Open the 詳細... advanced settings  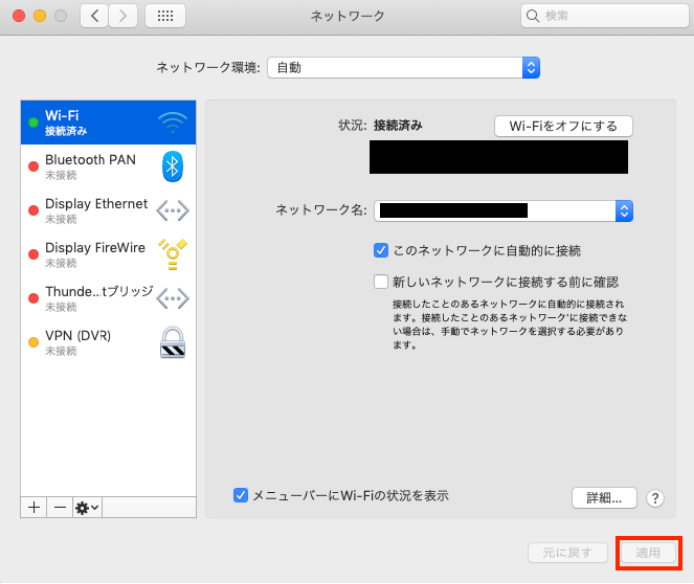[x=604, y=498]
